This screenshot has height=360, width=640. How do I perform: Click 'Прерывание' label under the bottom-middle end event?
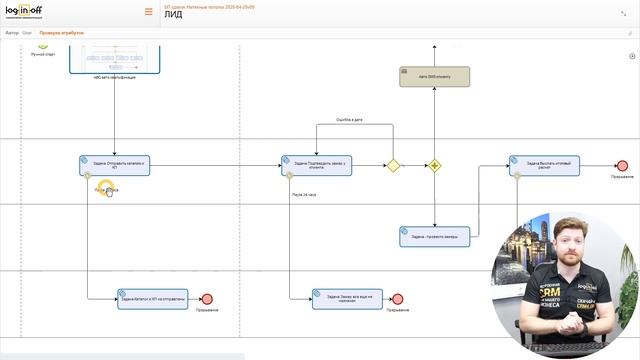(398, 310)
